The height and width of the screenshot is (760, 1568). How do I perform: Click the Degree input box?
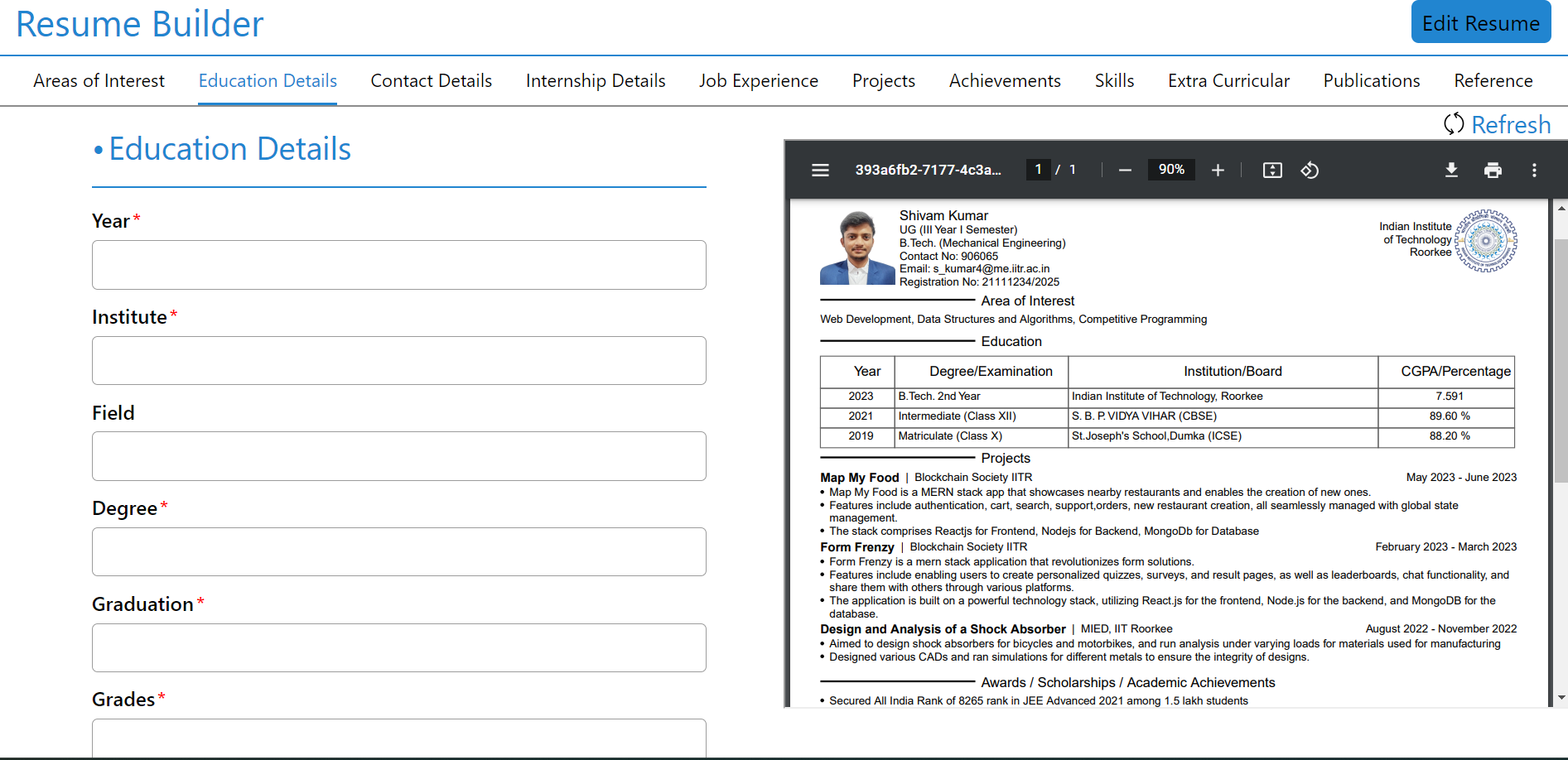point(399,551)
